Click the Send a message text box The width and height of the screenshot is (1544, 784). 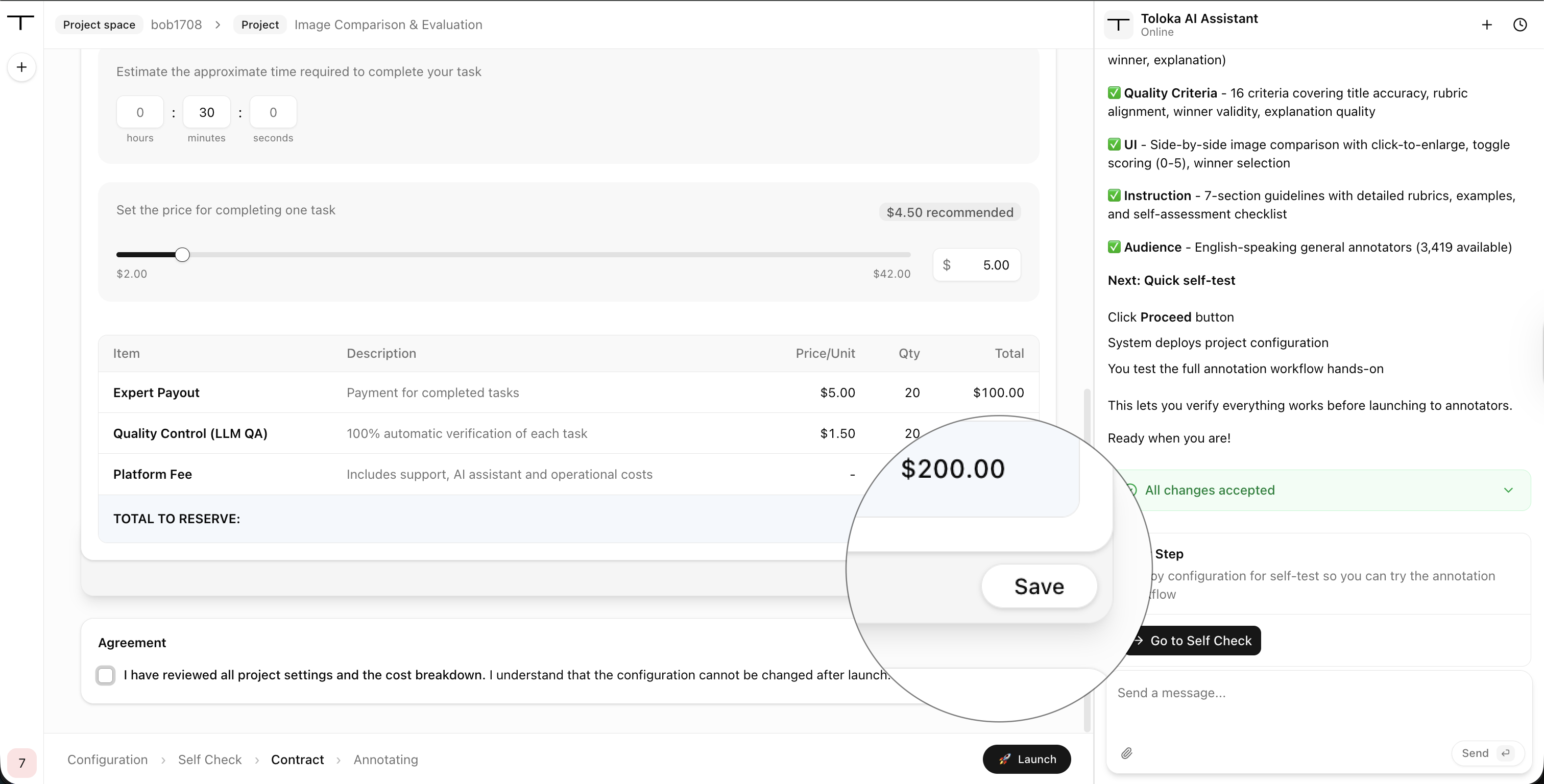(x=1318, y=704)
